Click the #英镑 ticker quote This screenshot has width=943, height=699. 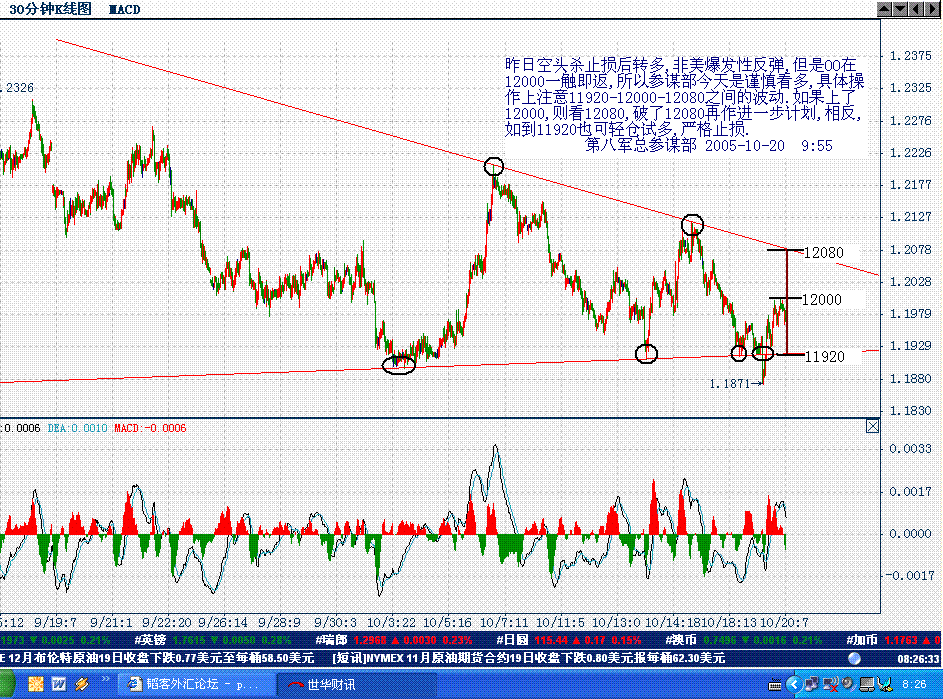point(212,640)
